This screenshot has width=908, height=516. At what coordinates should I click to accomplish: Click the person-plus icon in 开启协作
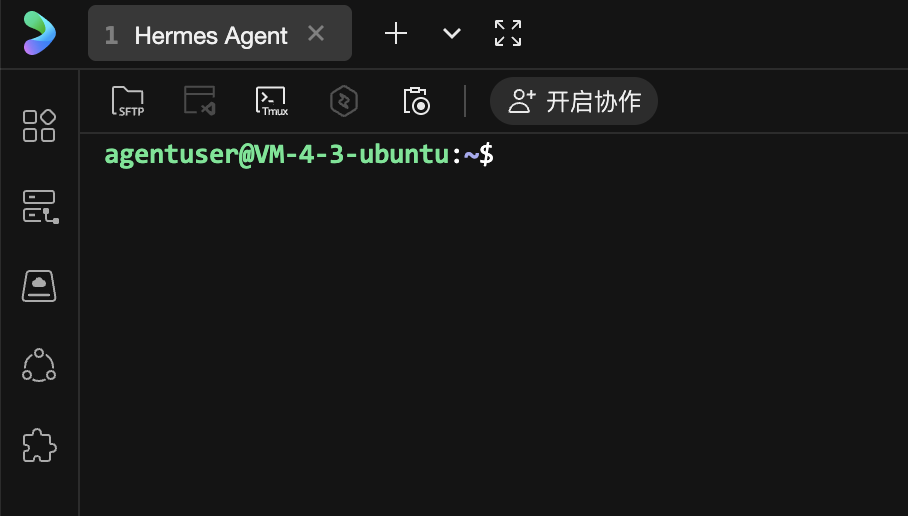pyautogui.click(x=522, y=101)
